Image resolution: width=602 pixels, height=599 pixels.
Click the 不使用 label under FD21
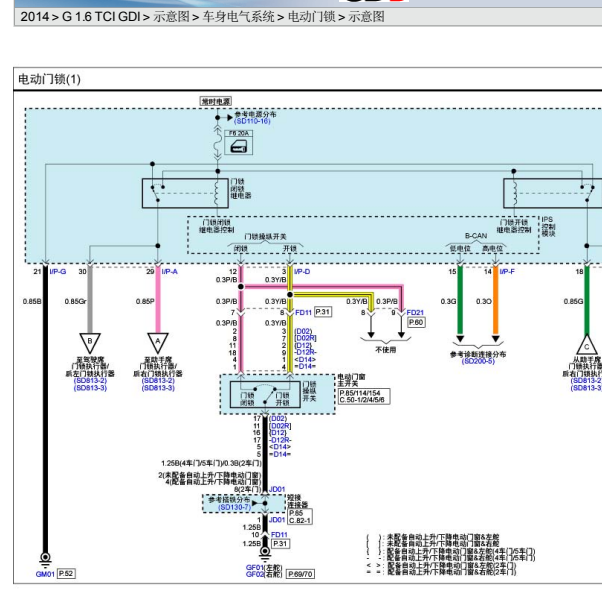[385, 350]
